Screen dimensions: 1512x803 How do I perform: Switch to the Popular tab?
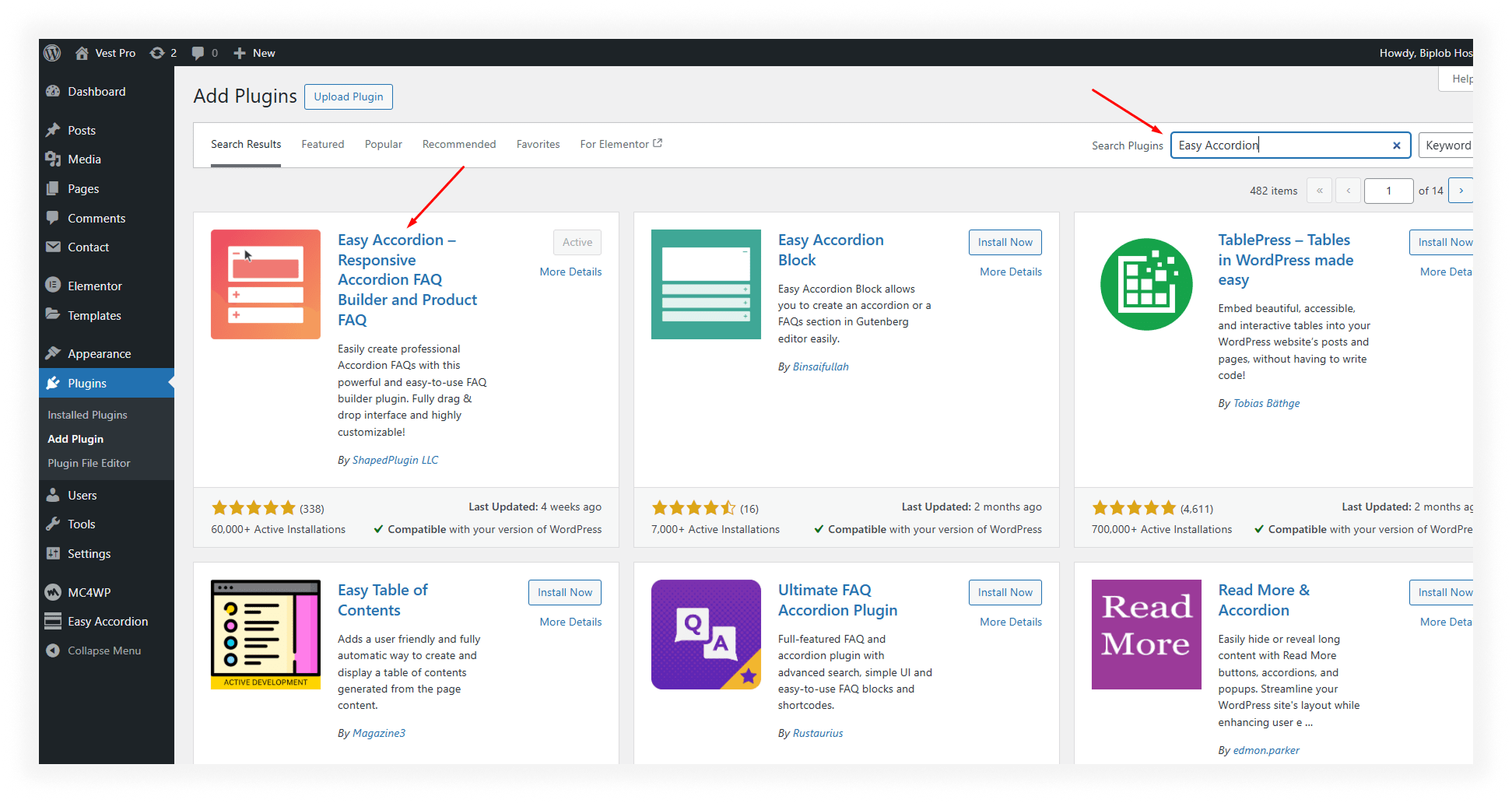(x=384, y=144)
